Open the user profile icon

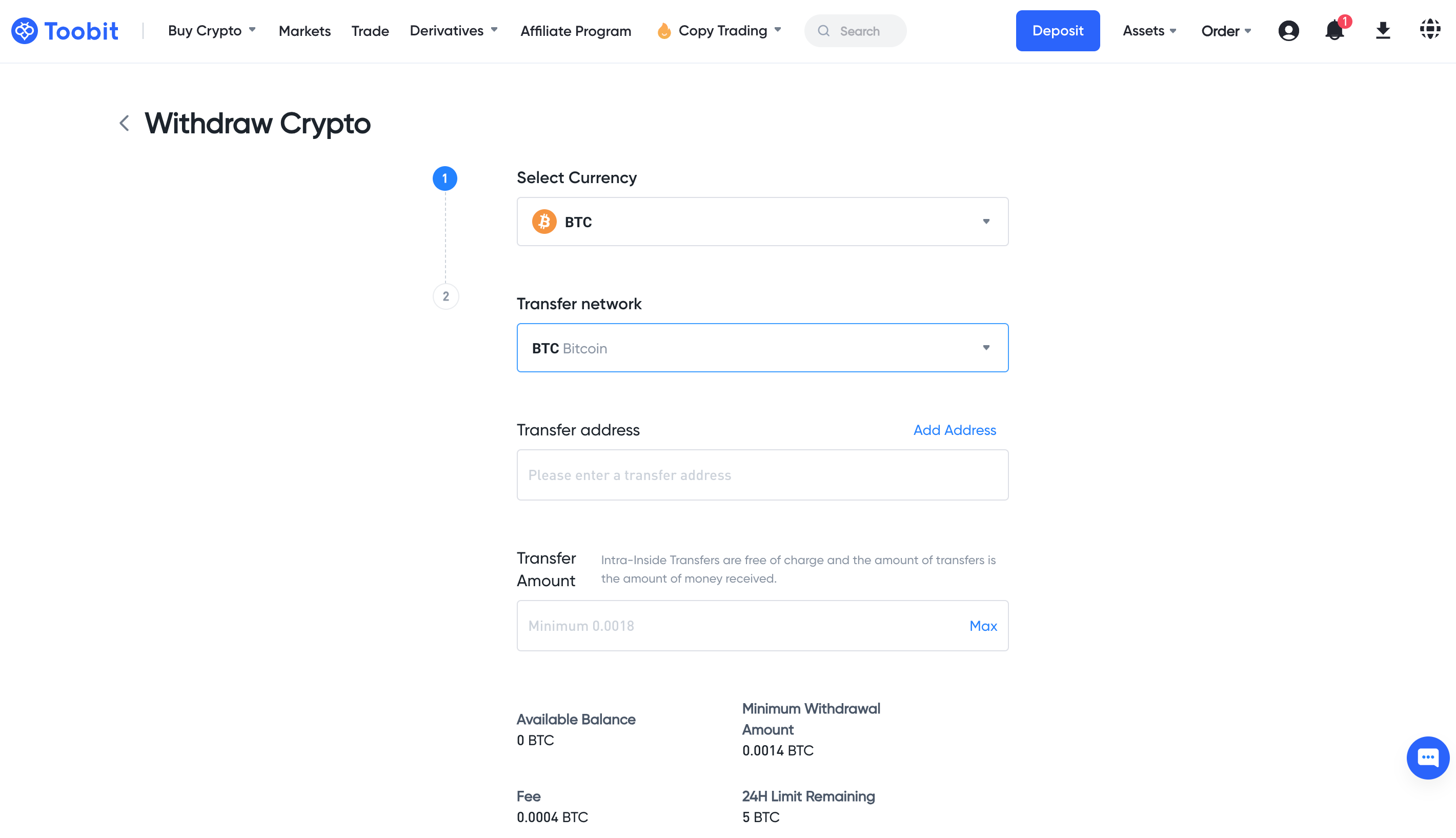[1288, 31]
